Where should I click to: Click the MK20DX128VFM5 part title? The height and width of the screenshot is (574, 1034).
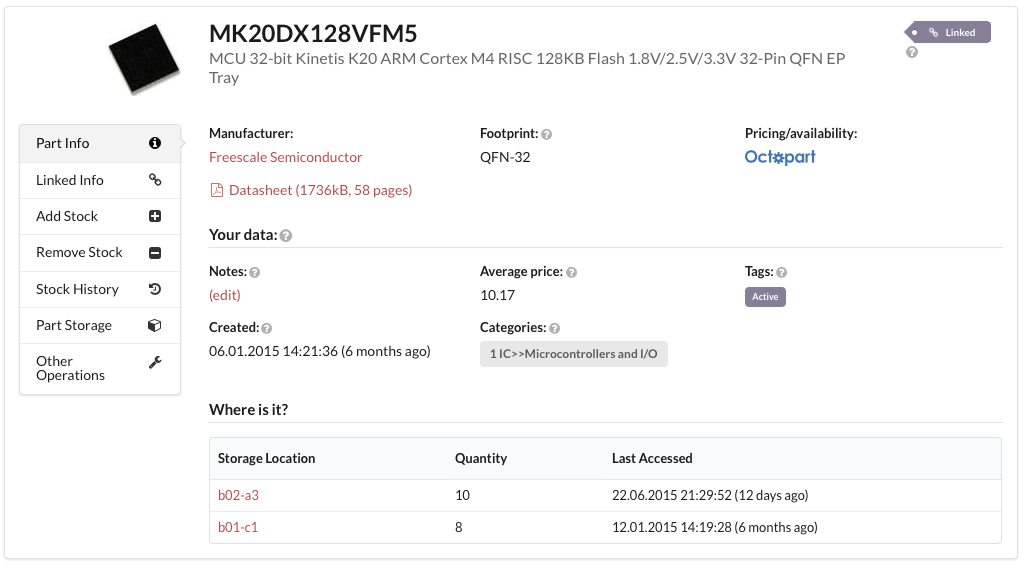click(x=313, y=34)
